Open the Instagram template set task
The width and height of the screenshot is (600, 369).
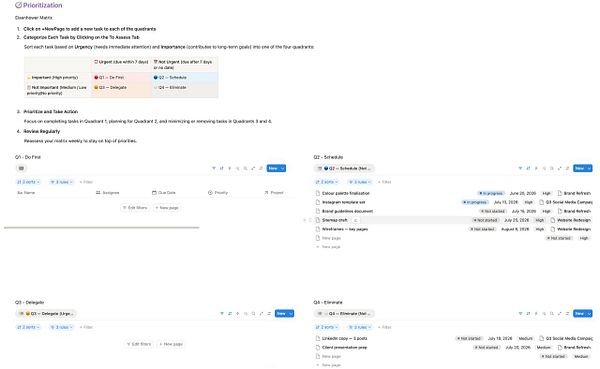(x=343, y=202)
